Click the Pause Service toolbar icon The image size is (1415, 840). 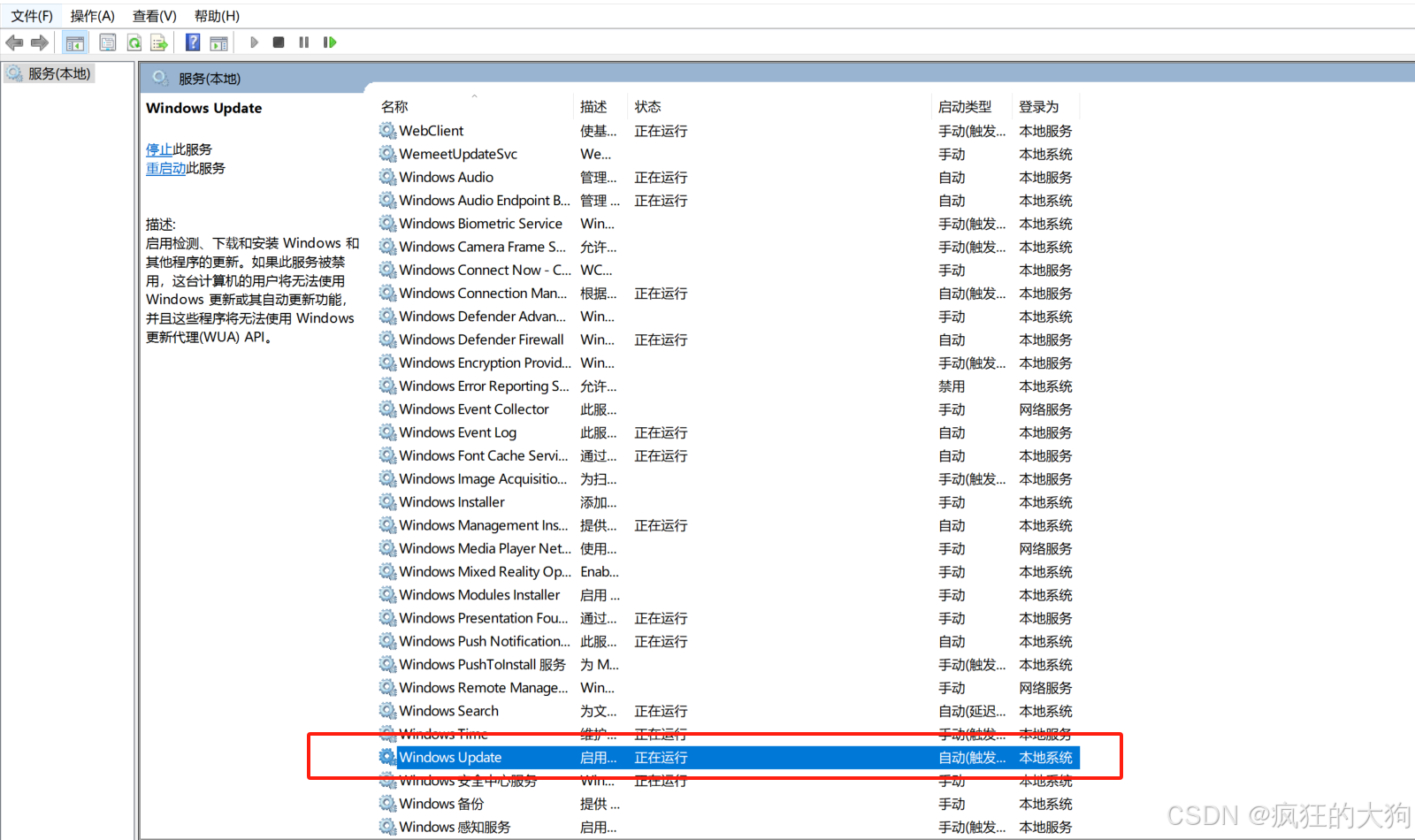tap(304, 42)
